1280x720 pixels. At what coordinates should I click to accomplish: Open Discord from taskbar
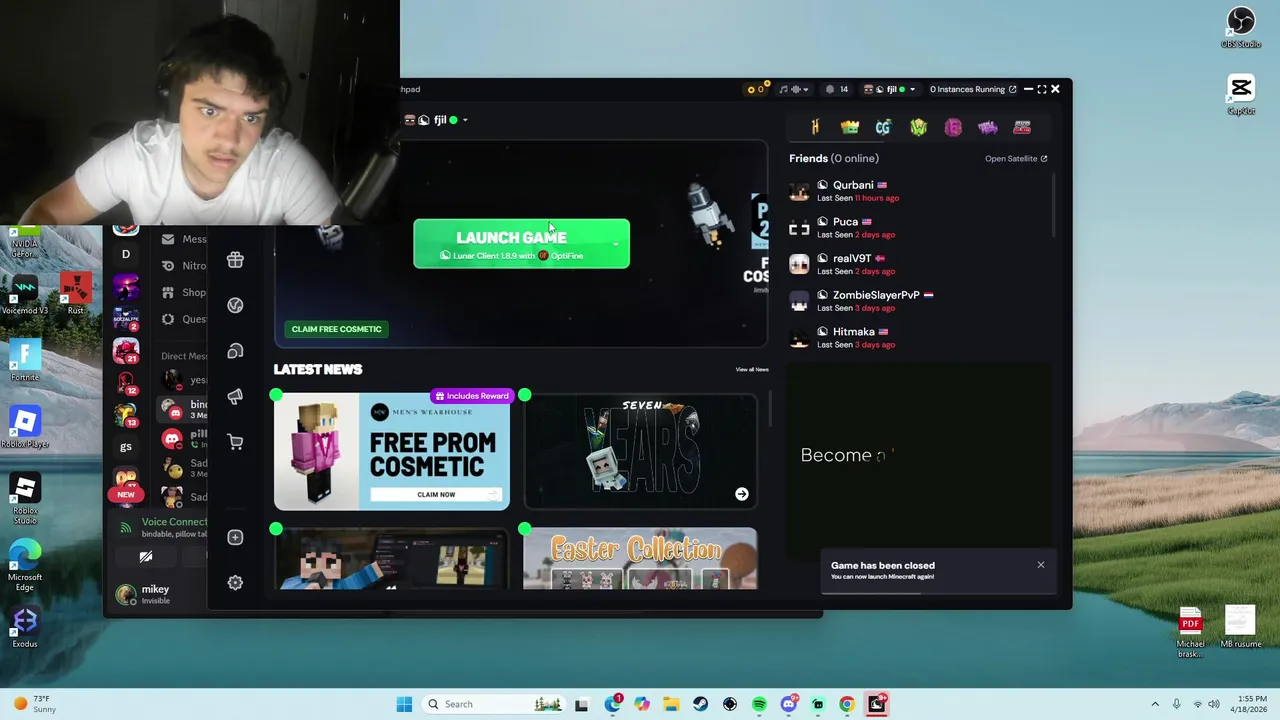tap(788, 704)
